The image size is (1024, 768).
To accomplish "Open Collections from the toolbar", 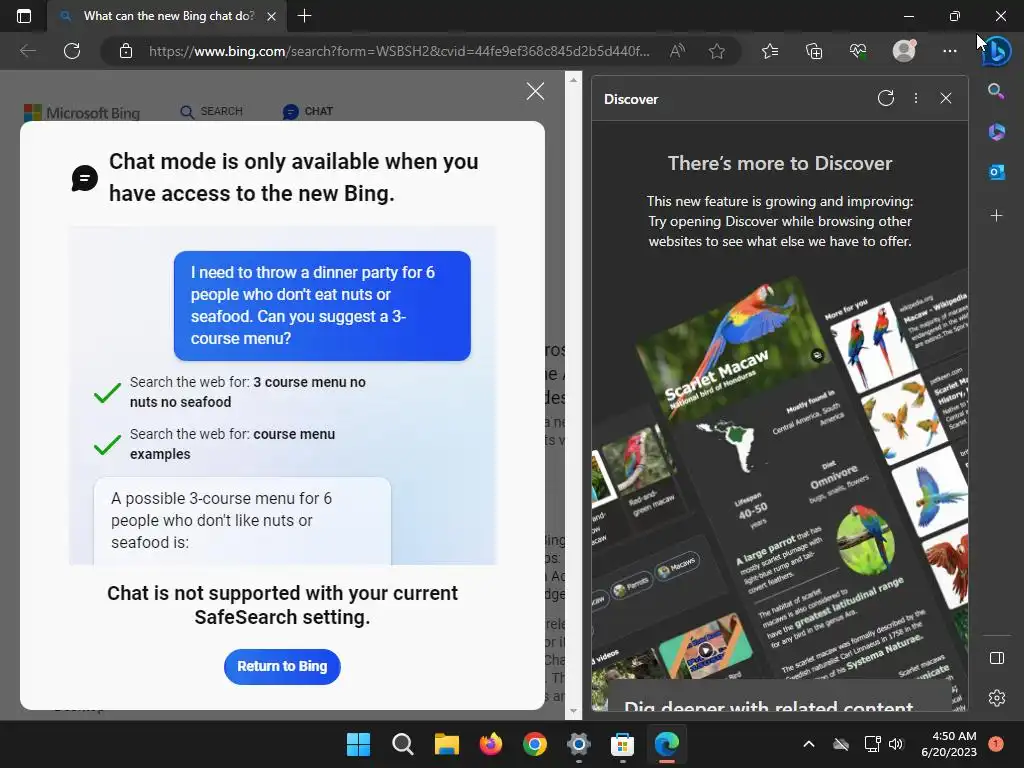I will pyautogui.click(x=814, y=51).
